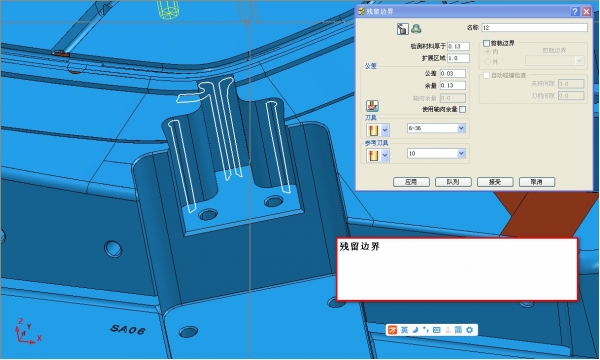The width and height of the screenshot is (600, 360).
Task: Click the green stock-model icon in the dialog
Action: 416,28
